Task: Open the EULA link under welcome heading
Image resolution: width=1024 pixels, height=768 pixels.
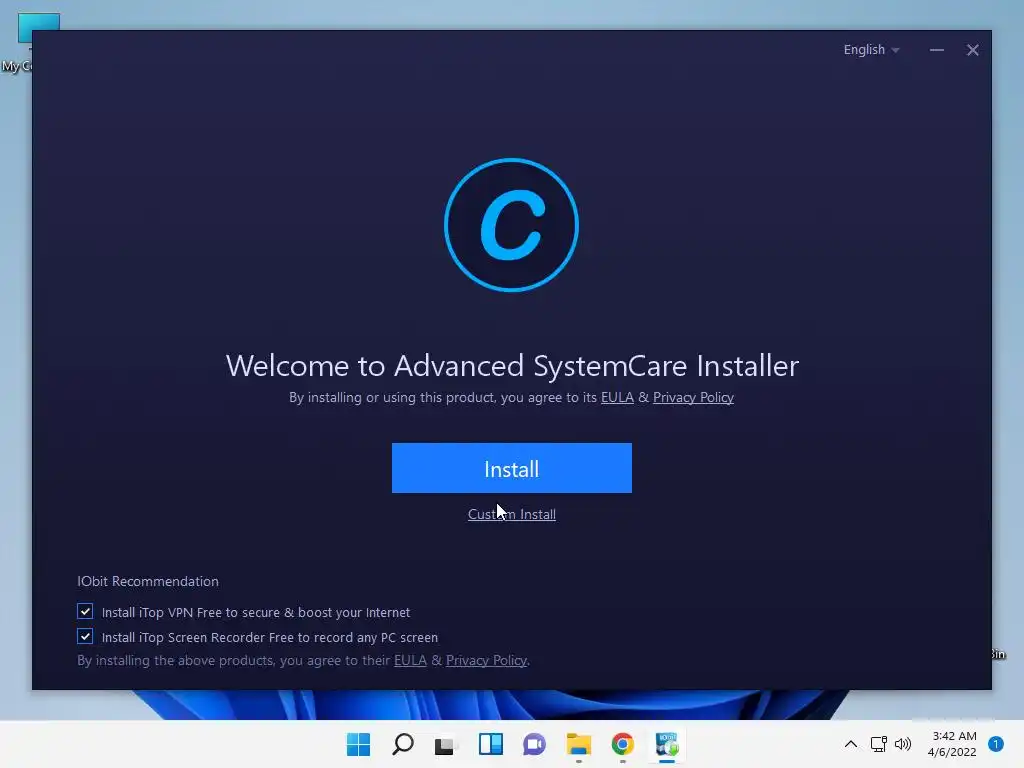Action: pyautogui.click(x=617, y=398)
